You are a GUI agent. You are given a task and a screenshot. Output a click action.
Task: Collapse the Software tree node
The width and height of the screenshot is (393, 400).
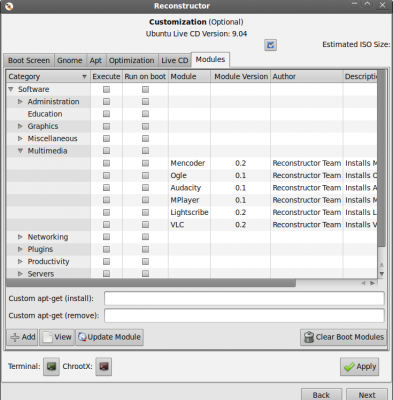[x=11, y=89]
